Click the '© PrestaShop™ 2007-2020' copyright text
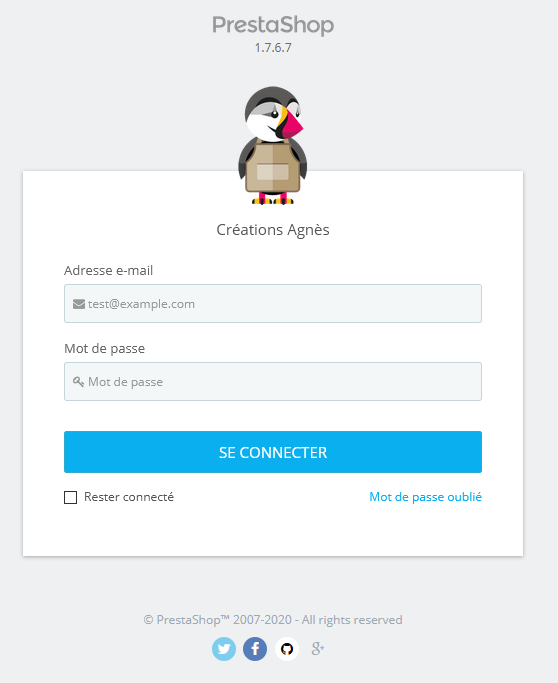The image size is (558, 683). click(x=218, y=620)
